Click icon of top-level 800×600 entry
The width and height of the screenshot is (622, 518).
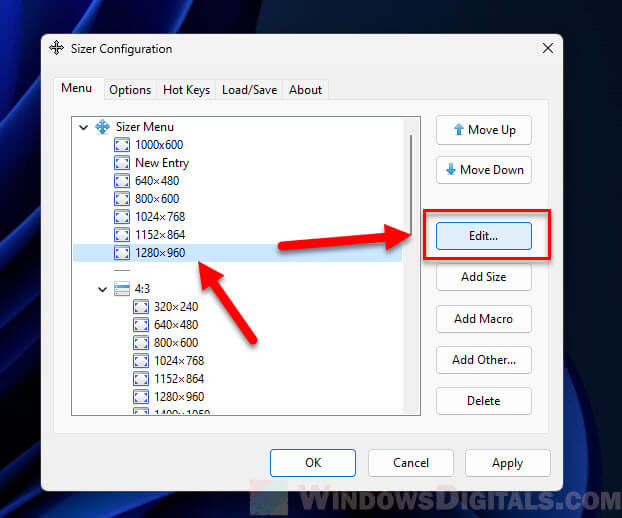[x=122, y=199]
